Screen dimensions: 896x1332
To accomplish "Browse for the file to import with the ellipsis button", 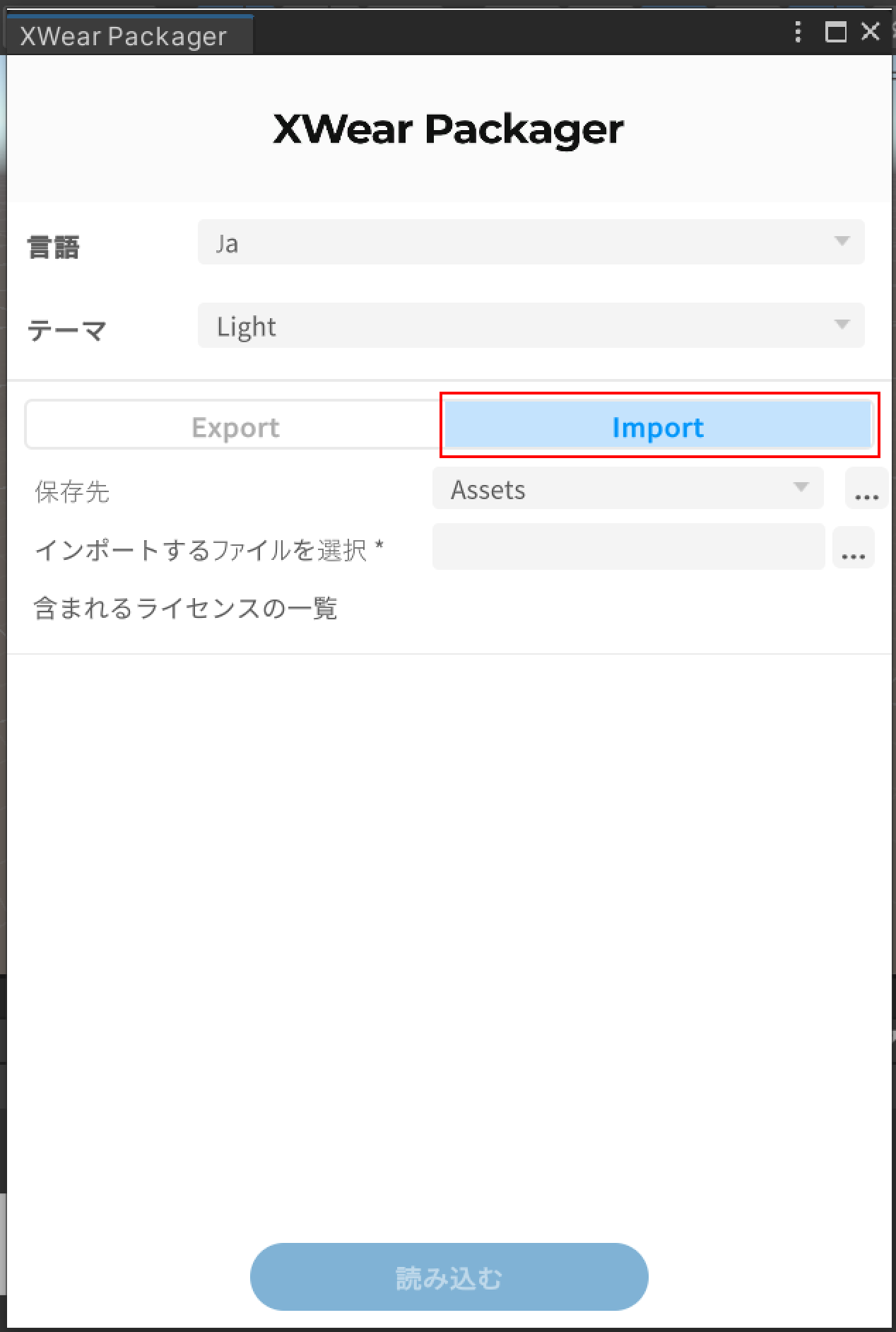I will pos(854,547).
